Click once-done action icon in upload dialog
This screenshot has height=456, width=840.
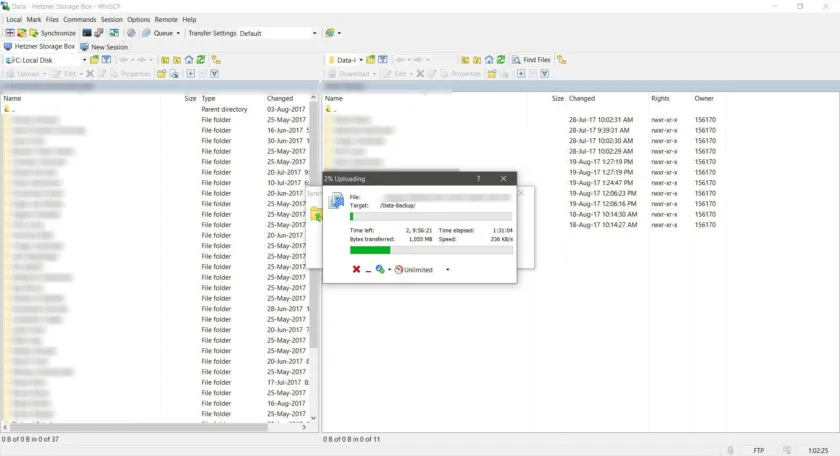[380, 269]
